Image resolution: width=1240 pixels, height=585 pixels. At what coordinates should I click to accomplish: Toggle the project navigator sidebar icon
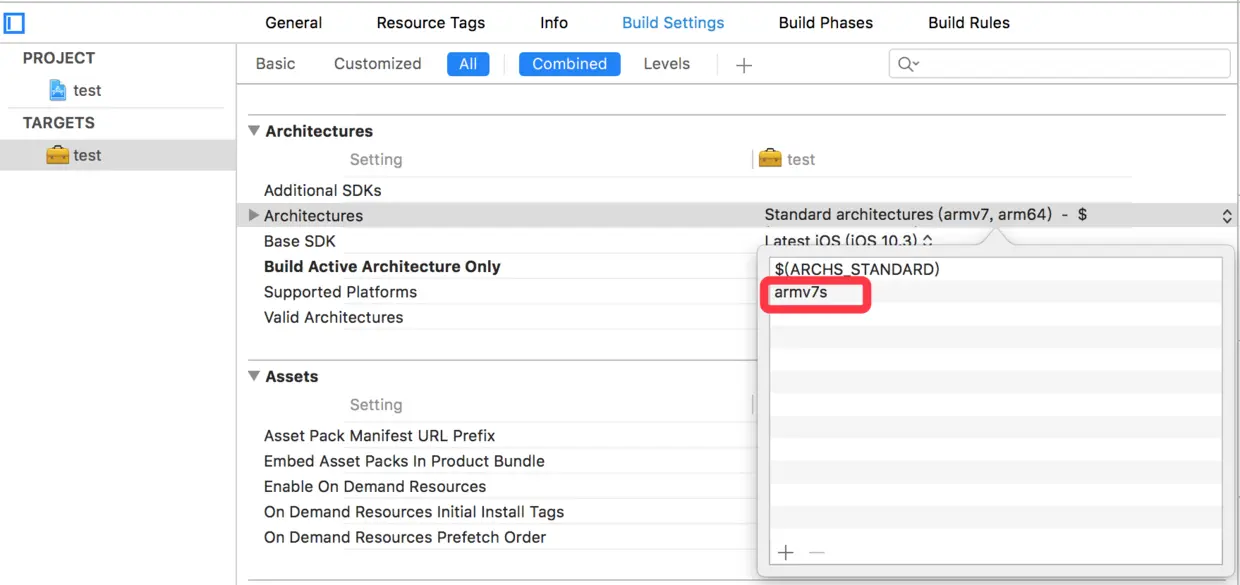(x=14, y=22)
